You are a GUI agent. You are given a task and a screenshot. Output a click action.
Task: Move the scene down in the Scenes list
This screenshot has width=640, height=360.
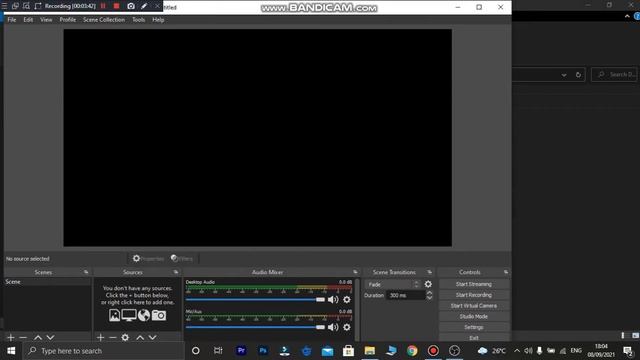click(x=50, y=338)
